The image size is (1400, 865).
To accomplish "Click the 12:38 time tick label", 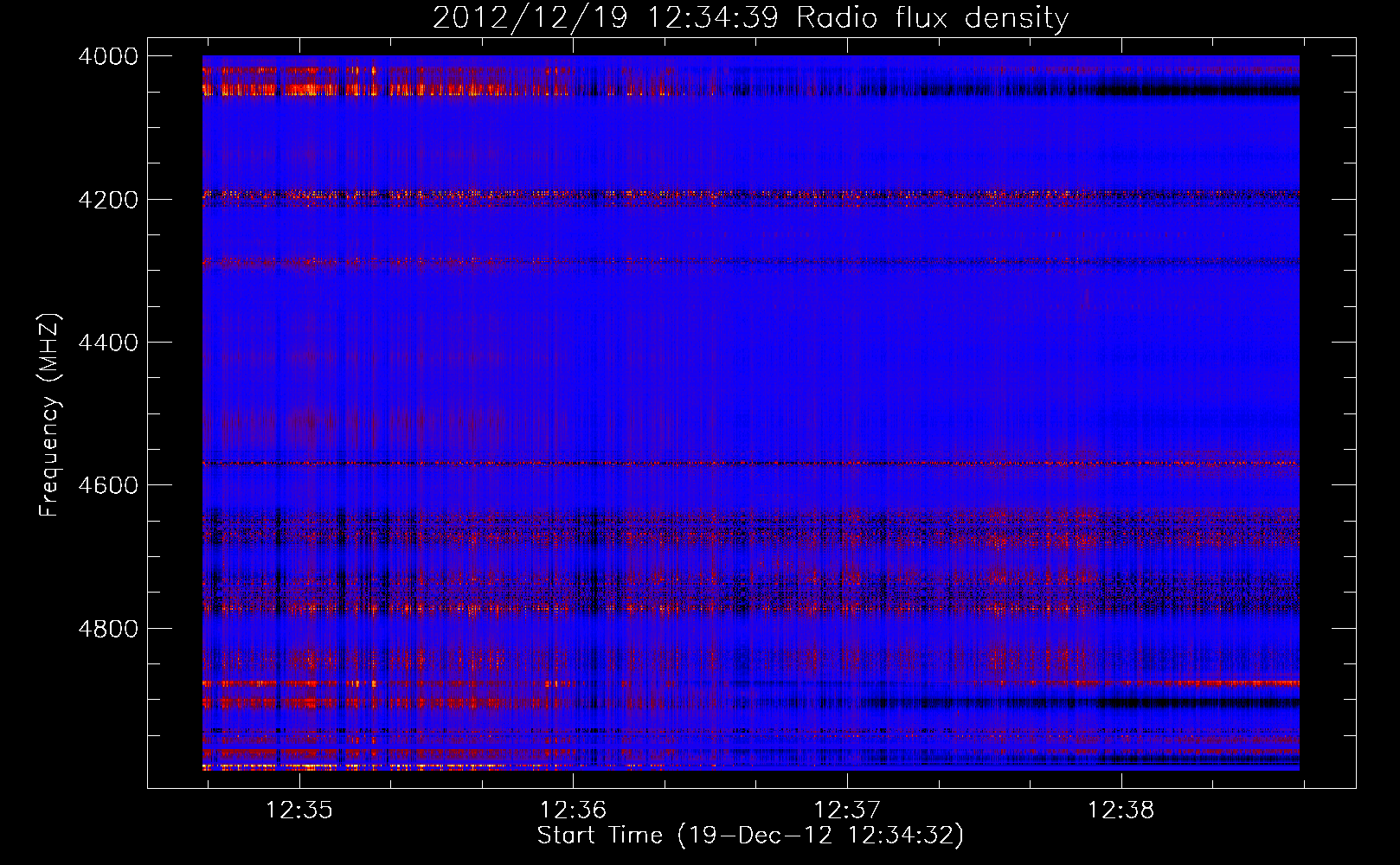I will coord(1121,811).
